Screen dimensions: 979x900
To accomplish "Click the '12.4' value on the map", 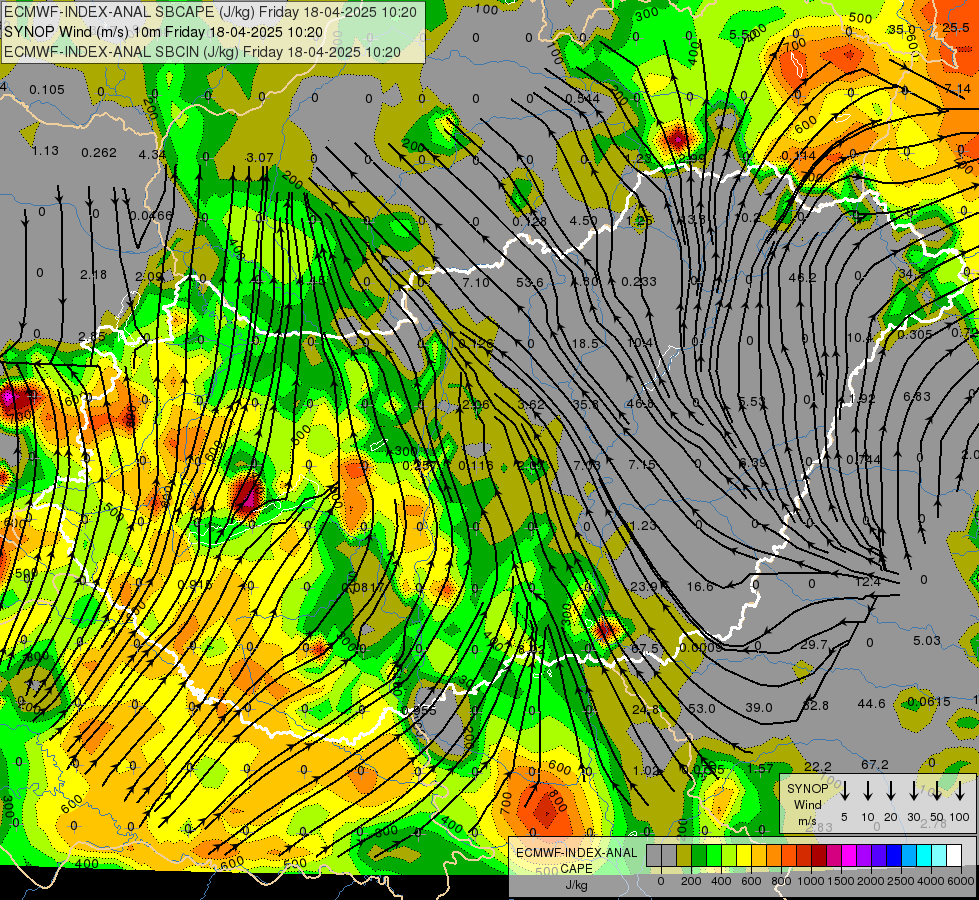I will pos(867,582).
